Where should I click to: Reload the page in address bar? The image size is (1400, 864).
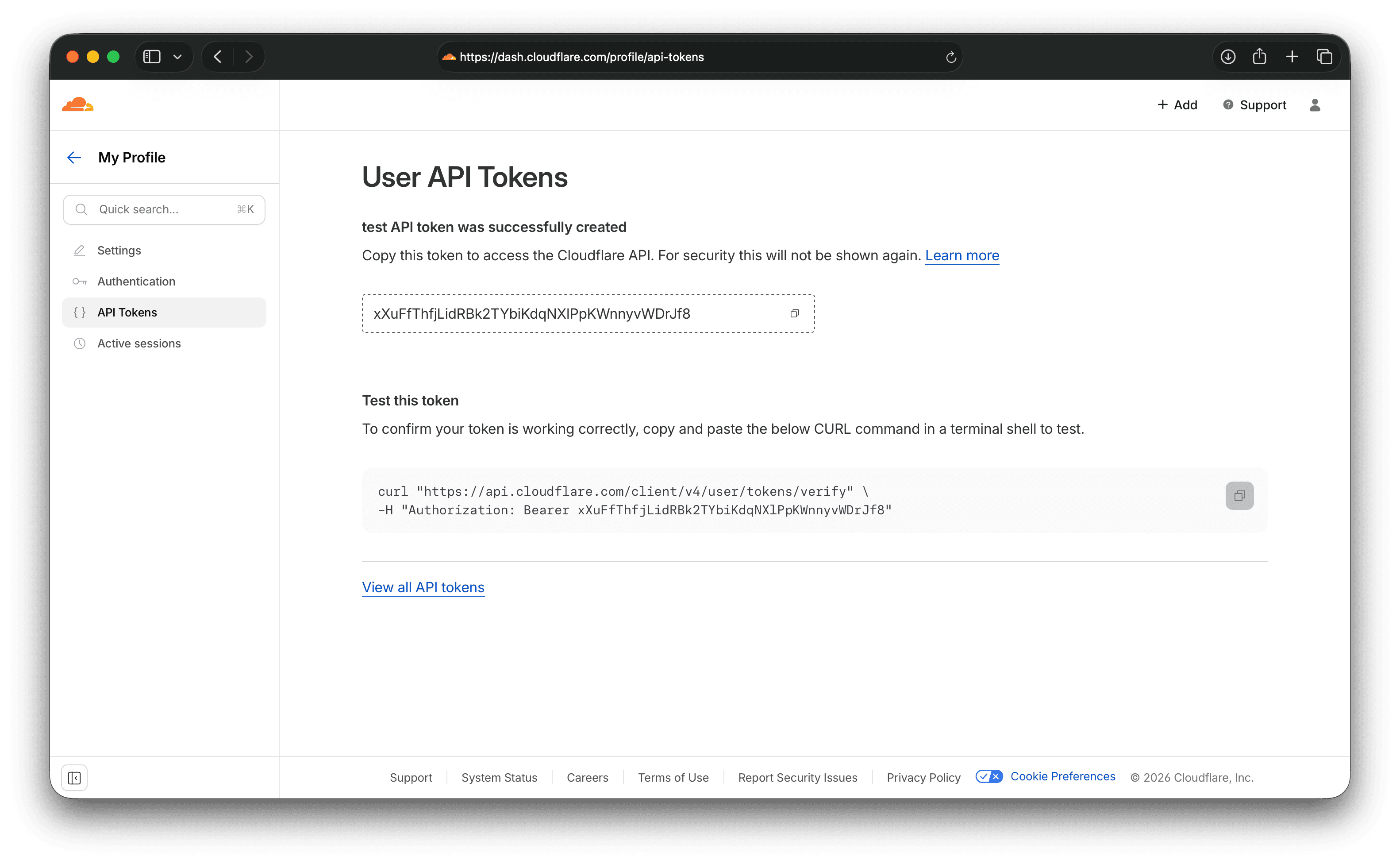[950, 57]
